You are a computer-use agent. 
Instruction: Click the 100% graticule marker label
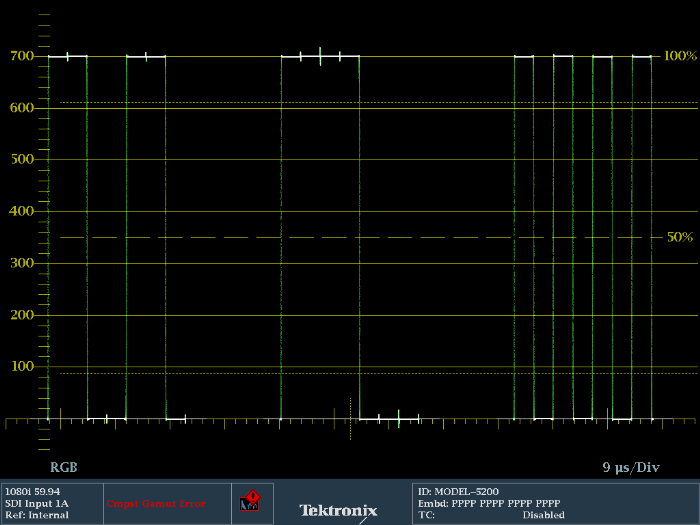[x=680, y=56]
